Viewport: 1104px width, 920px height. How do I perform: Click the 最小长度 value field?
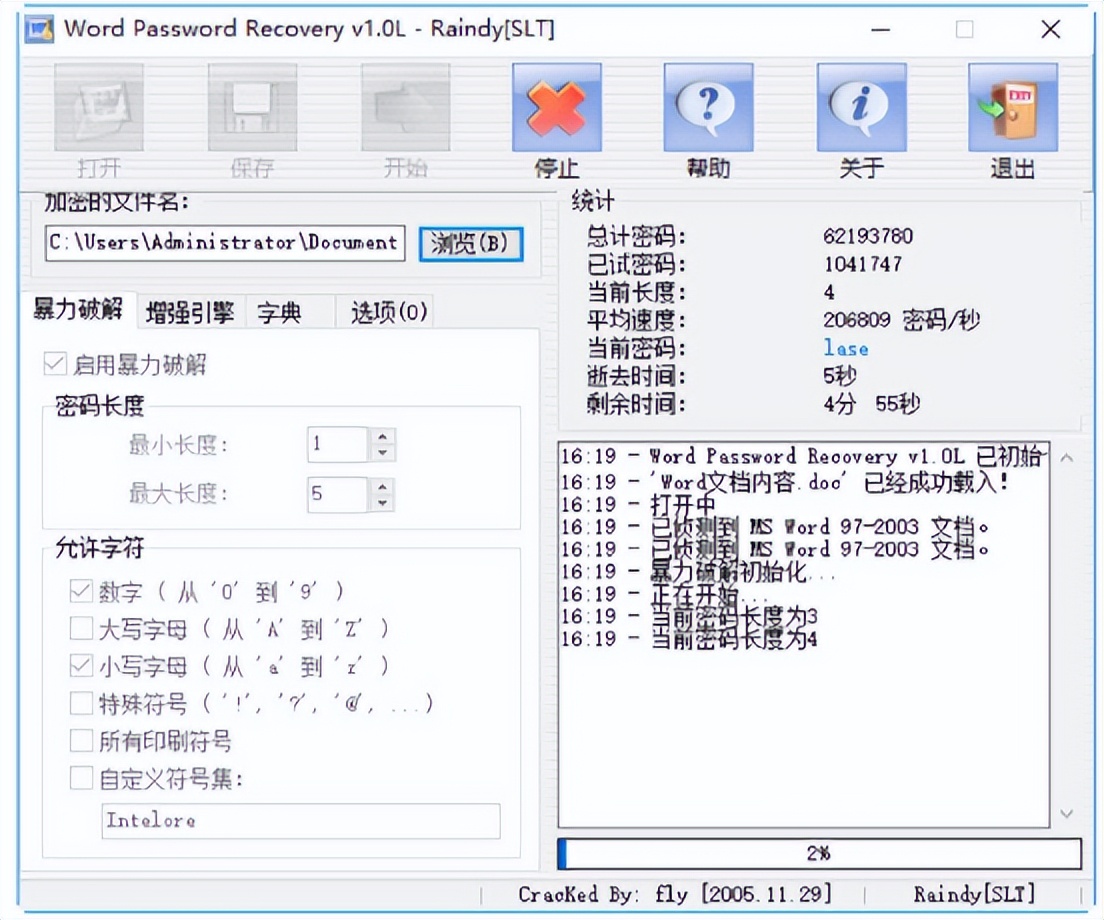[x=338, y=445]
